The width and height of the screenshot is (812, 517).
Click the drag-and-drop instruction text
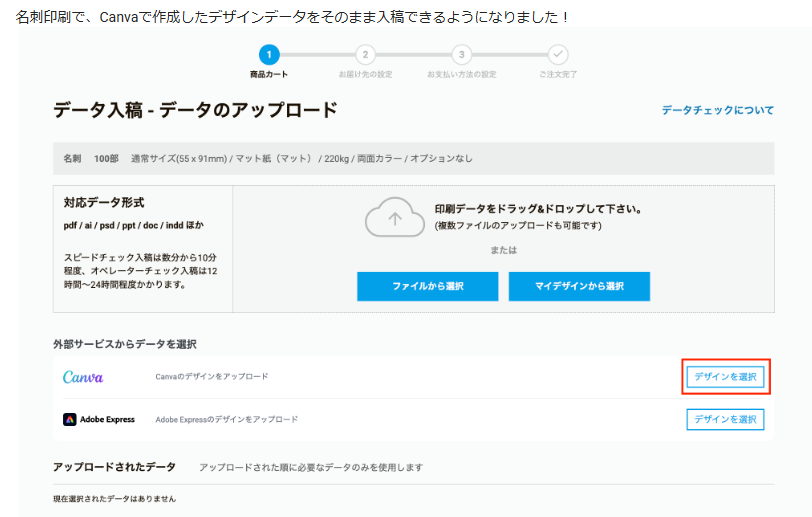click(538, 209)
